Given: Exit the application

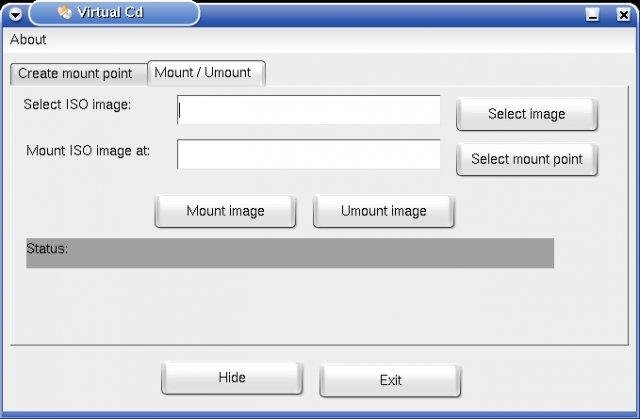Looking at the screenshot, I should pos(390,380).
